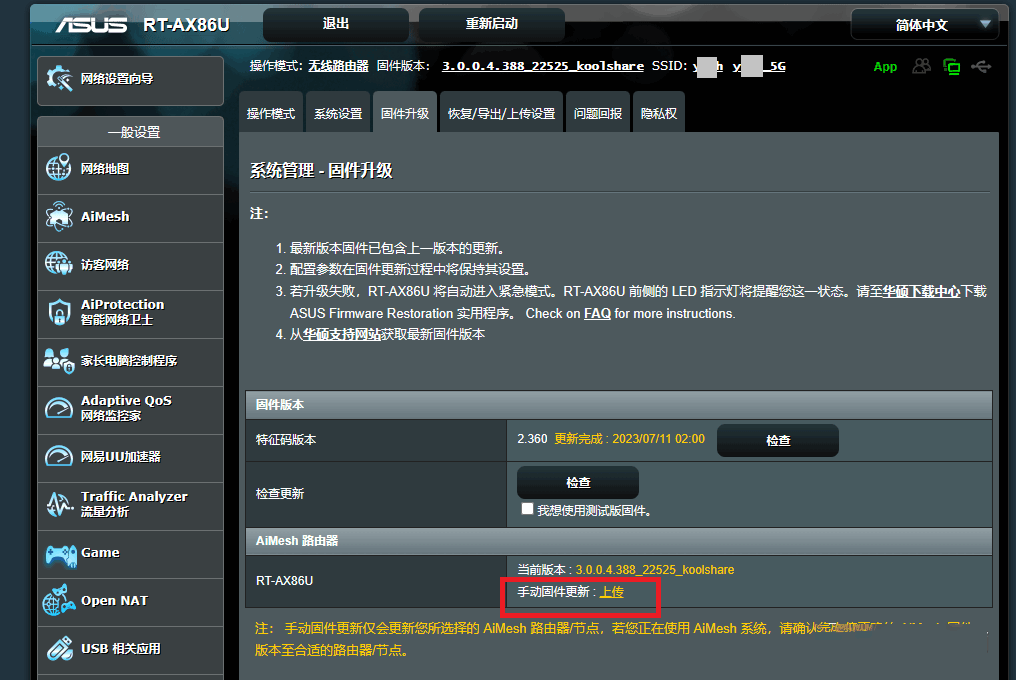Open the 网易UU加速器 icon
1016x680 pixels.
coord(59,456)
